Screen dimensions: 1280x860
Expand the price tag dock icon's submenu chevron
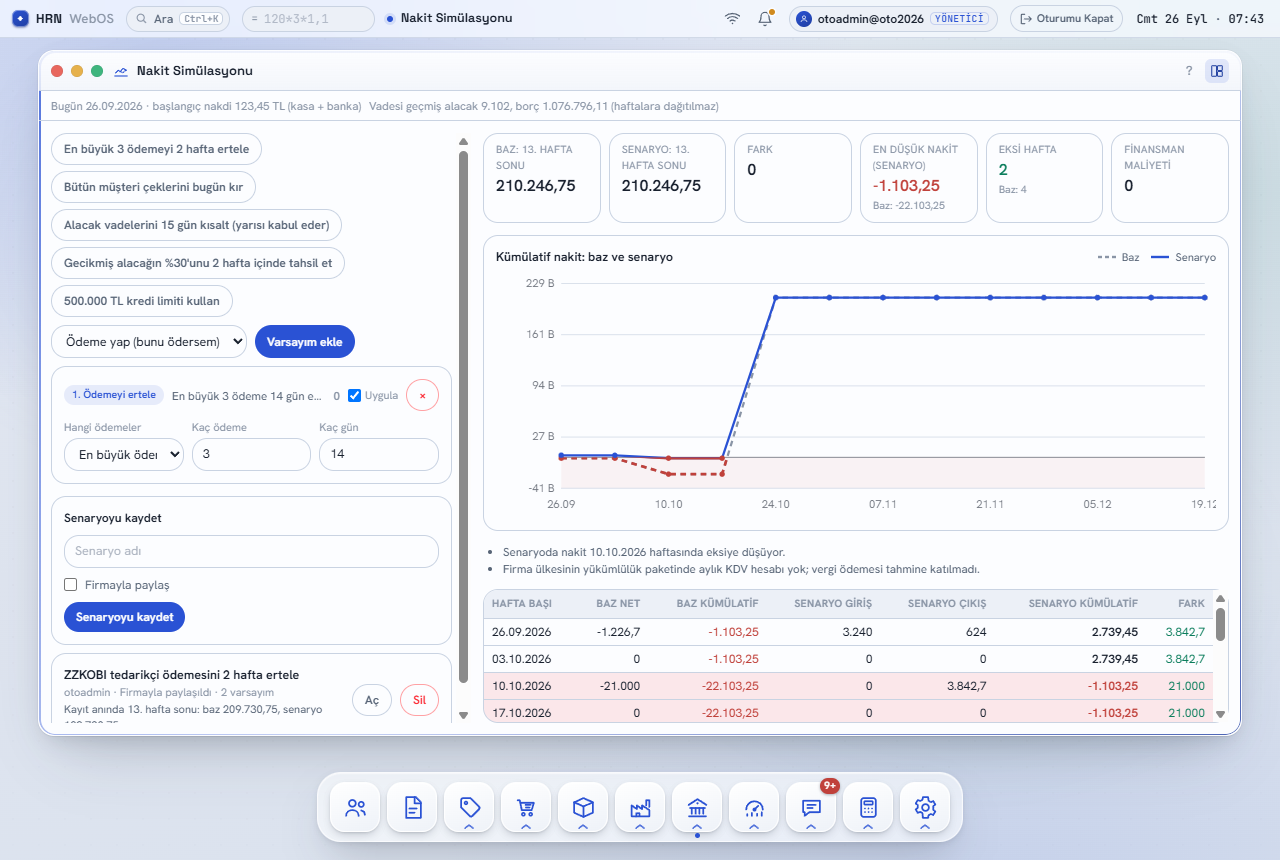469,826
